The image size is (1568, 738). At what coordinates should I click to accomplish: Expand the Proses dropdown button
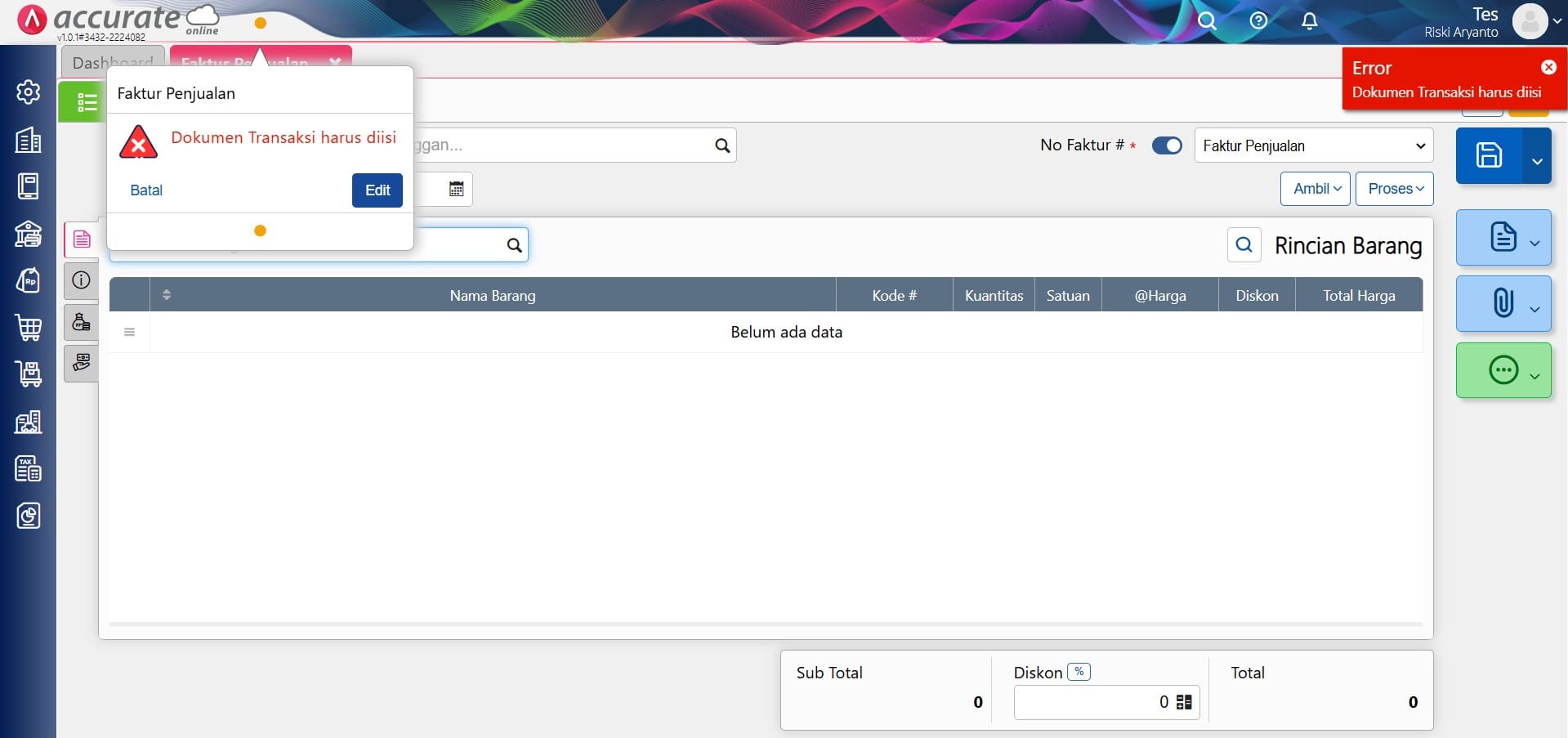[1394, 189]
